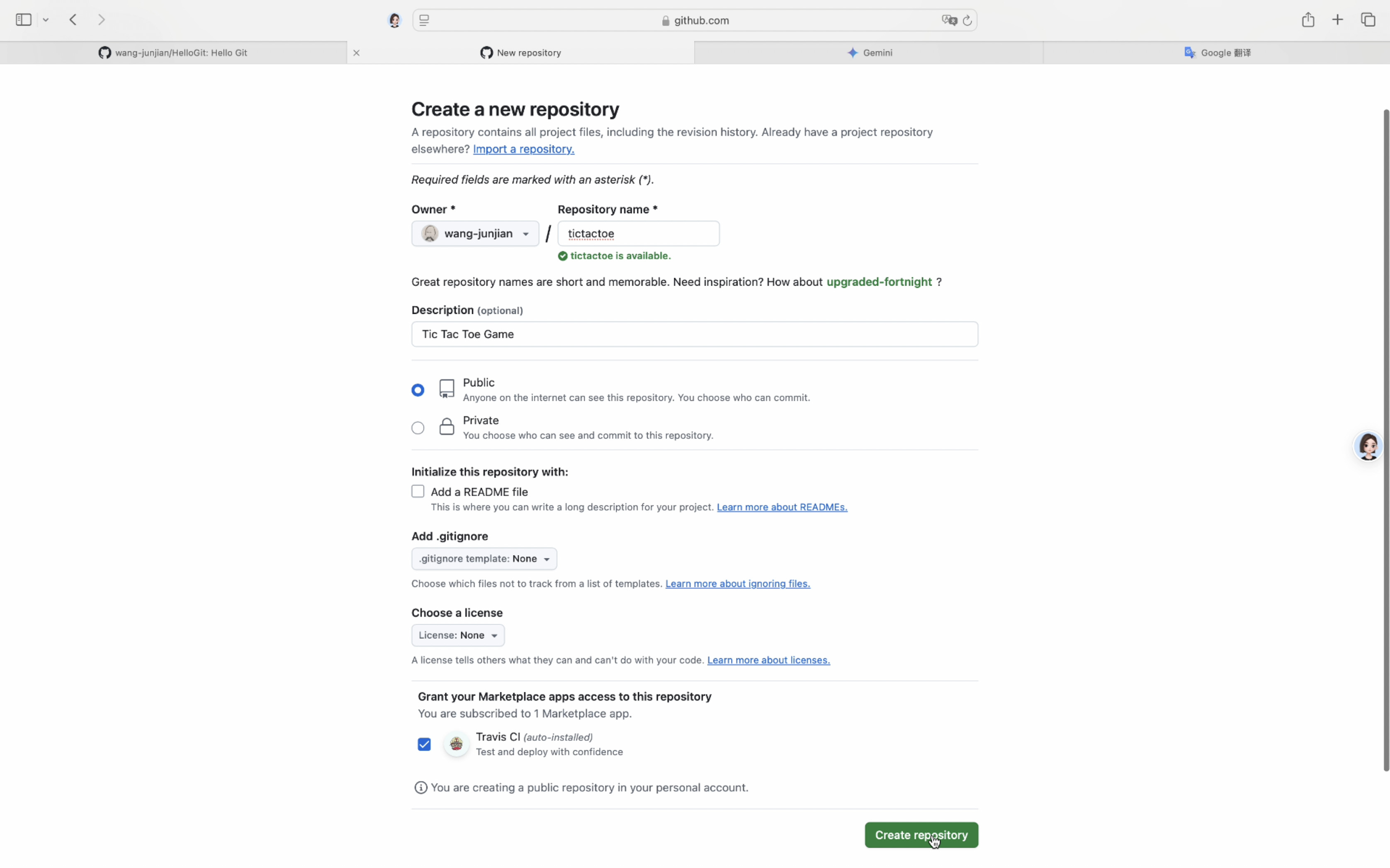Check the Add a README file box
This screenshot has height=868, width=1390.
point(418,491)
